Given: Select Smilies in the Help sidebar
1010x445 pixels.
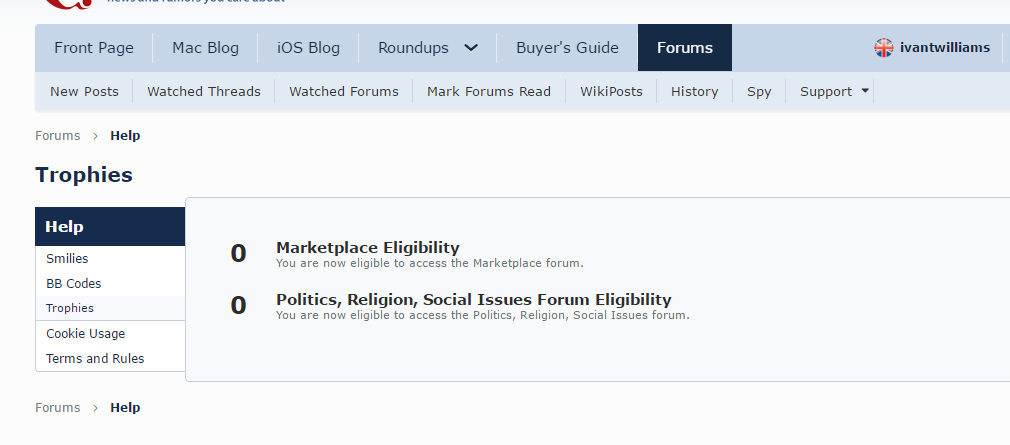Looking at the screenshot, I should pyautogui.click(x=67, y=258).
